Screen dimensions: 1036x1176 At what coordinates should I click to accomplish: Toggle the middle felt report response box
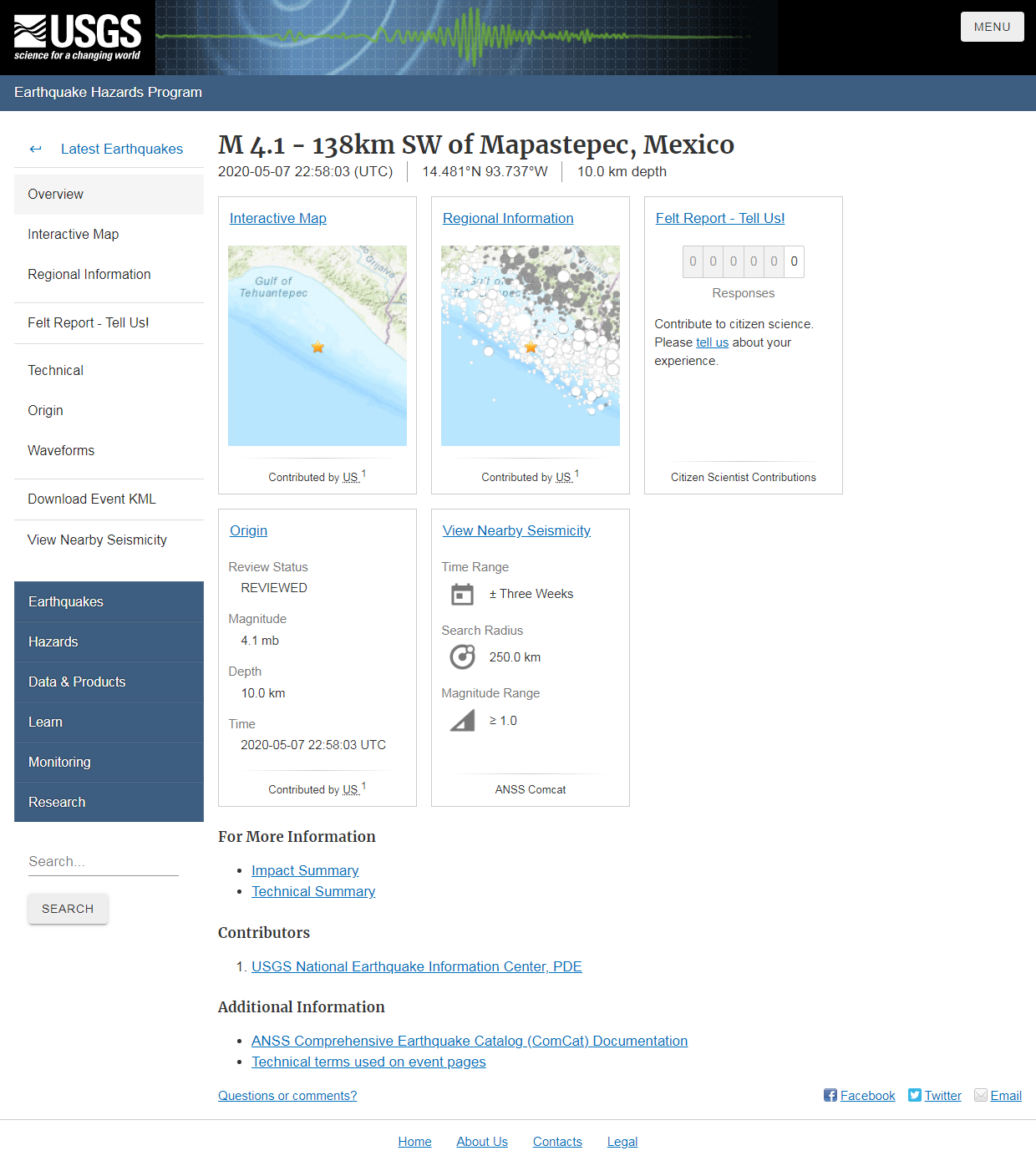pyautogui.click(x=733, y=261)
